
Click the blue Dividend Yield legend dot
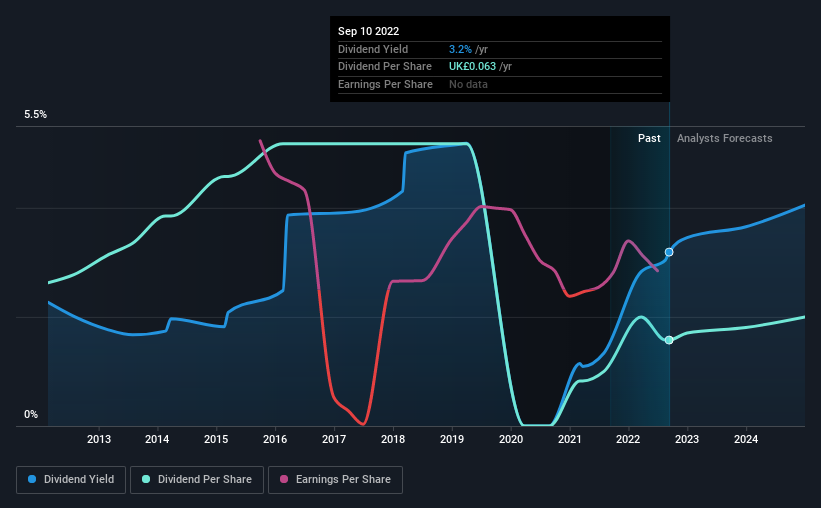(32, 479)
